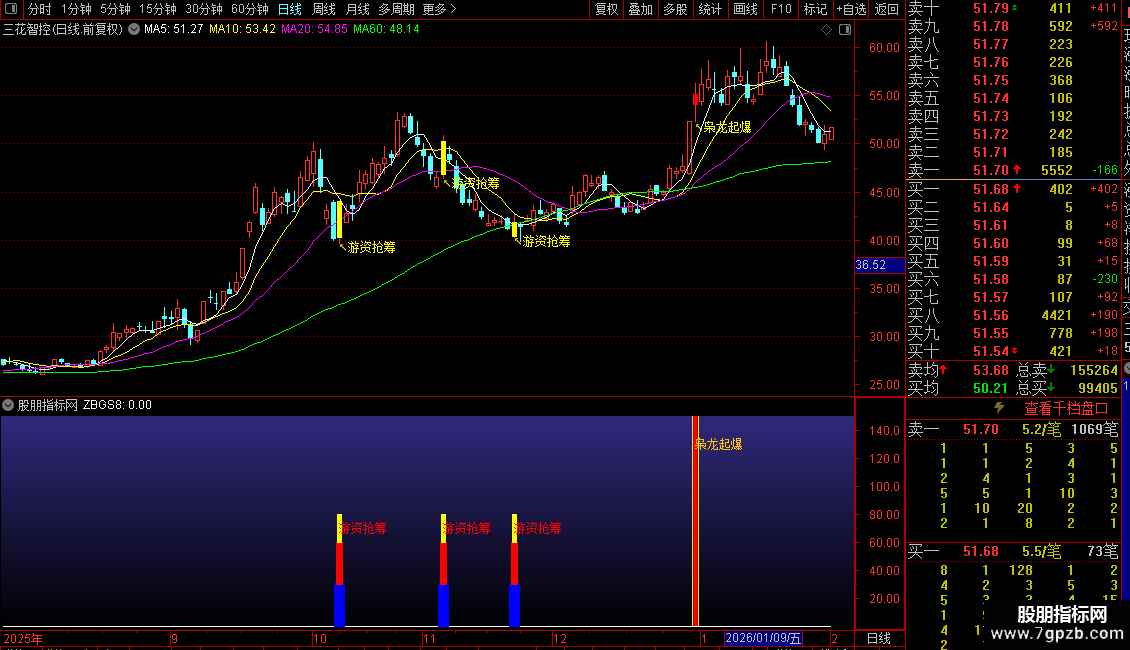Click the 总卖 value 155264
This screenshot has width=1130, height=650.
pyautogui.click(x=1093, y=370)
